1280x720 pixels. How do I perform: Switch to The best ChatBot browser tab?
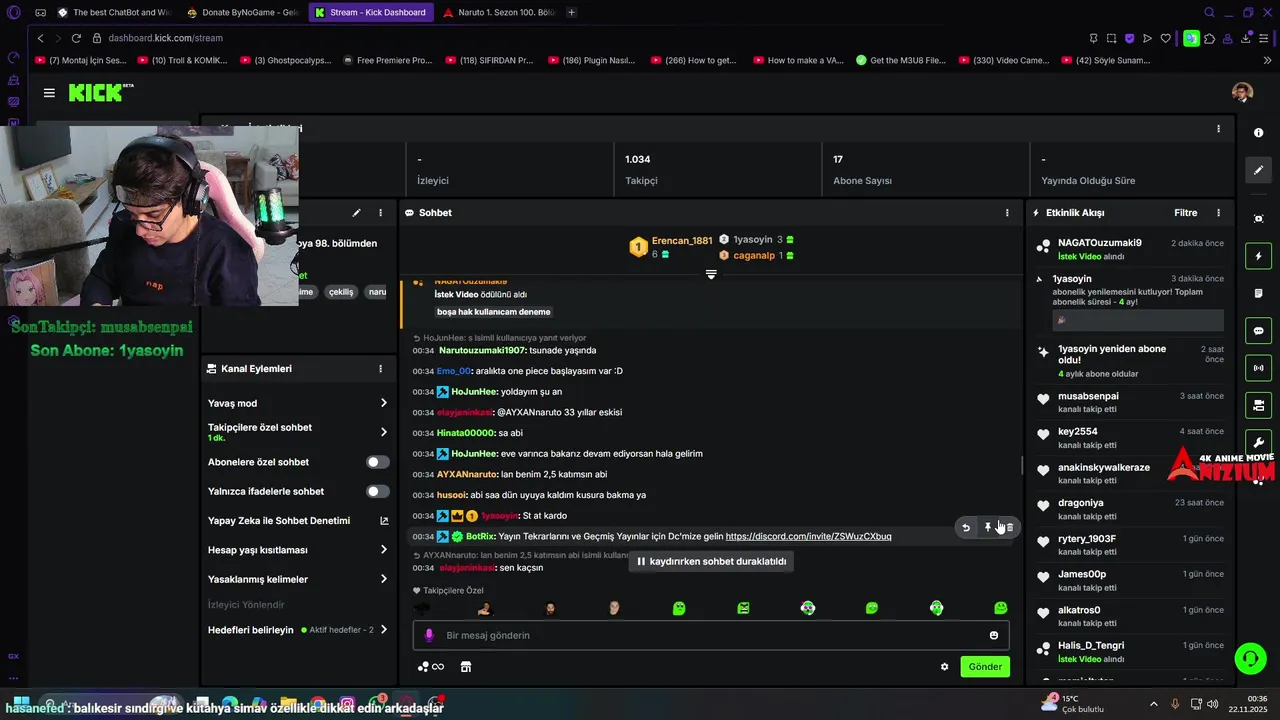pyautogui.click(x=115, y=12)
